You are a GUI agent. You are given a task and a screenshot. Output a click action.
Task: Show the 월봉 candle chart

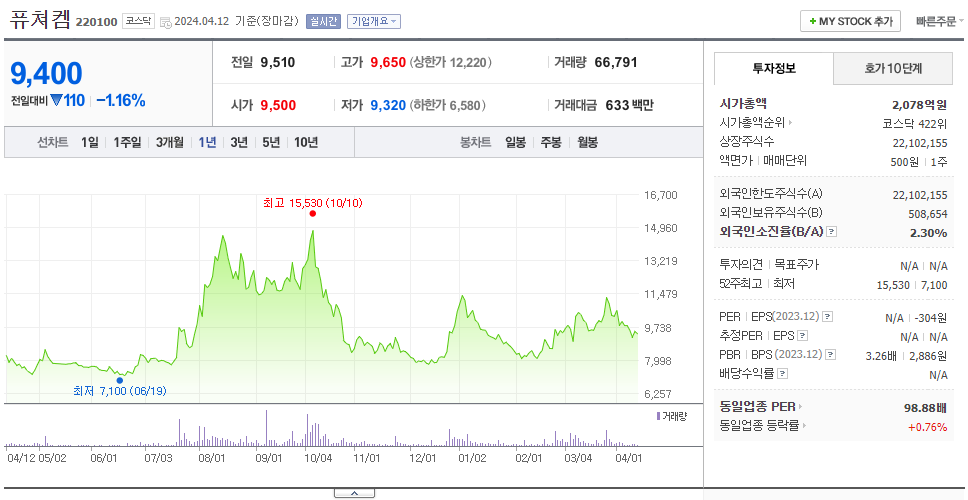coord(588,143)
